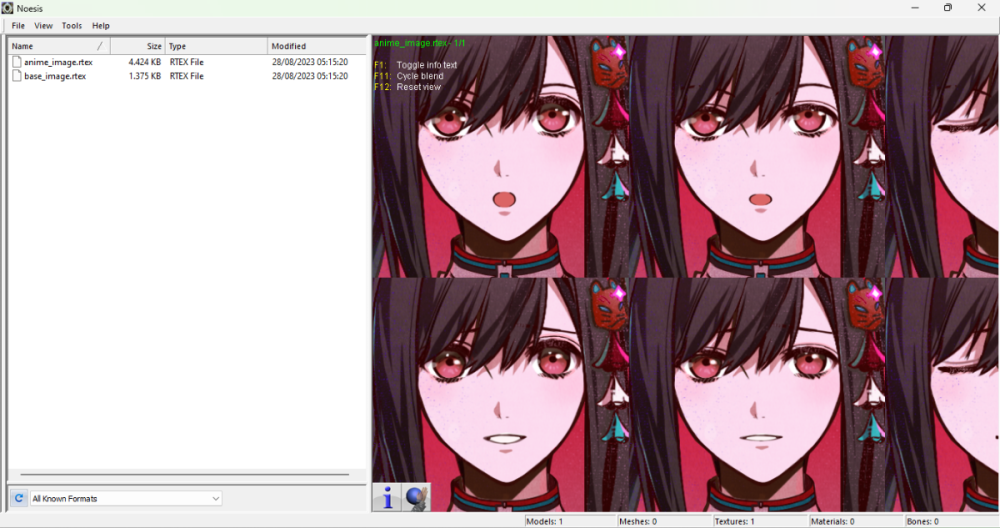Sort file list by Modified column

click(317, 46)
